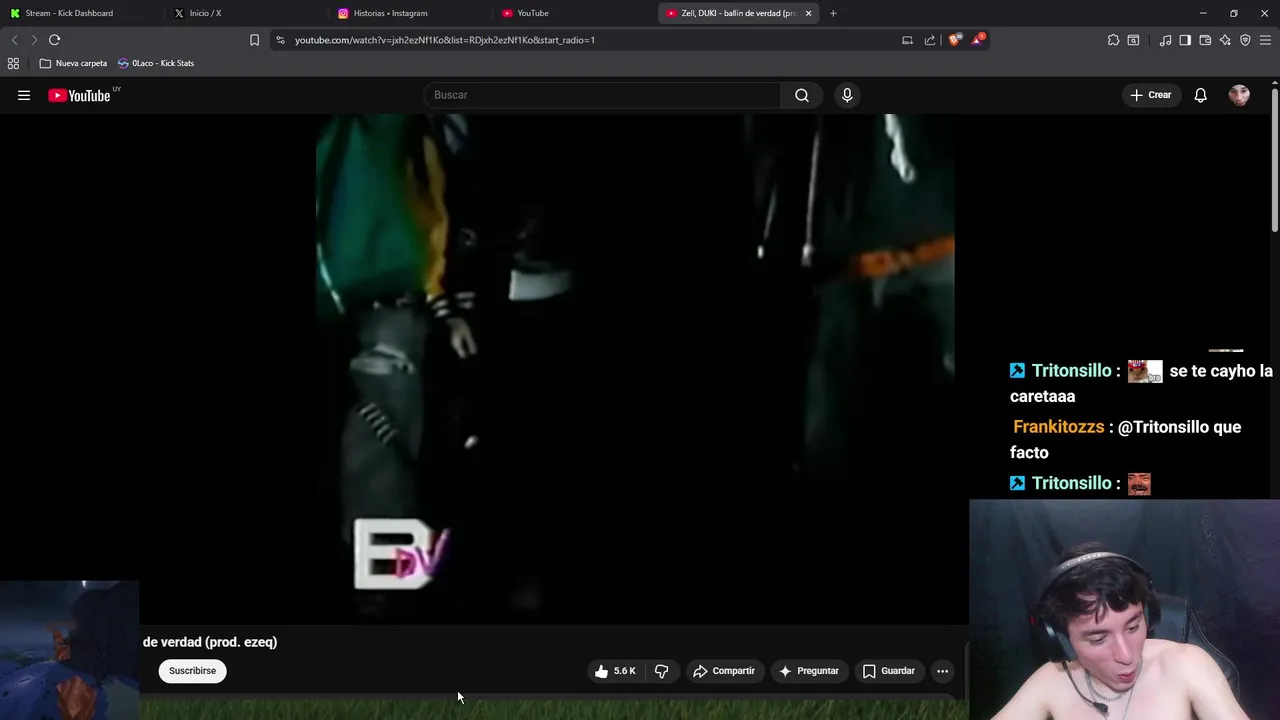Open the Brave Wallet icon
Screen dimensions: 1280x720
click(1205, 40)
